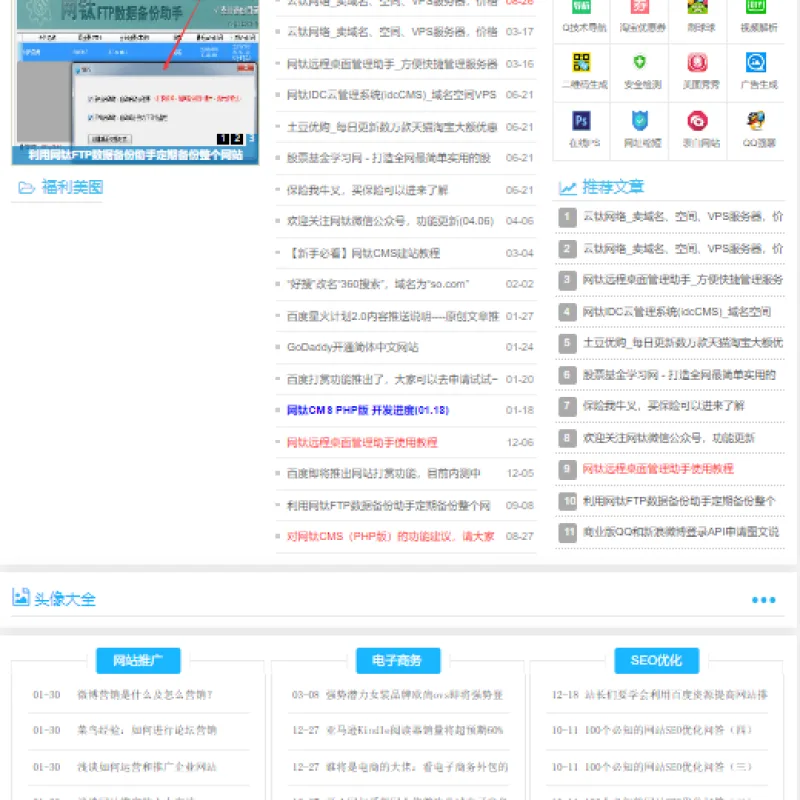Open the 视频解析 video parsing icon

click(756, 7)
